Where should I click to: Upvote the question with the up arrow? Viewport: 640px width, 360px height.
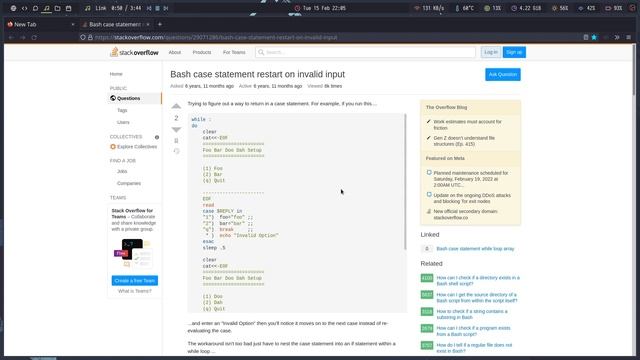coord(176,106)
